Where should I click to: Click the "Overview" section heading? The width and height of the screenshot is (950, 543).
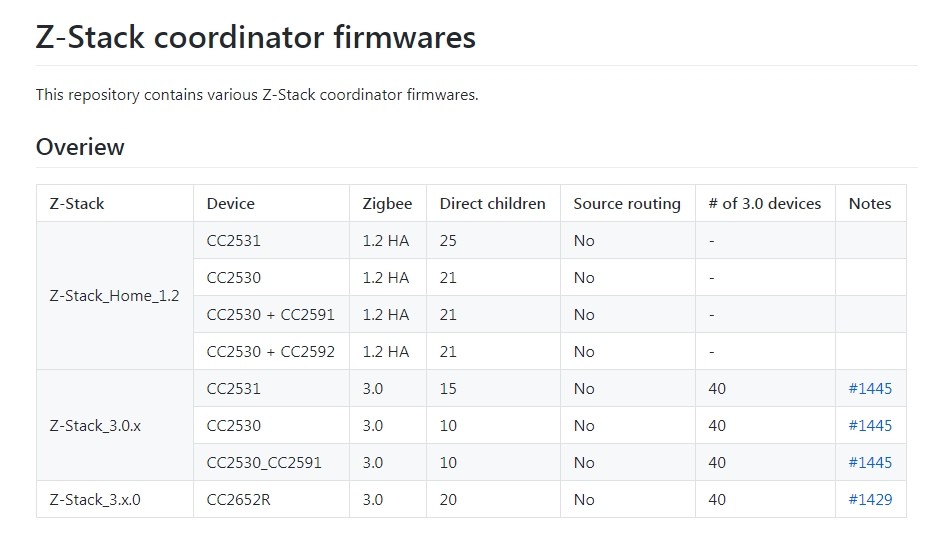[x=80, y=147]
